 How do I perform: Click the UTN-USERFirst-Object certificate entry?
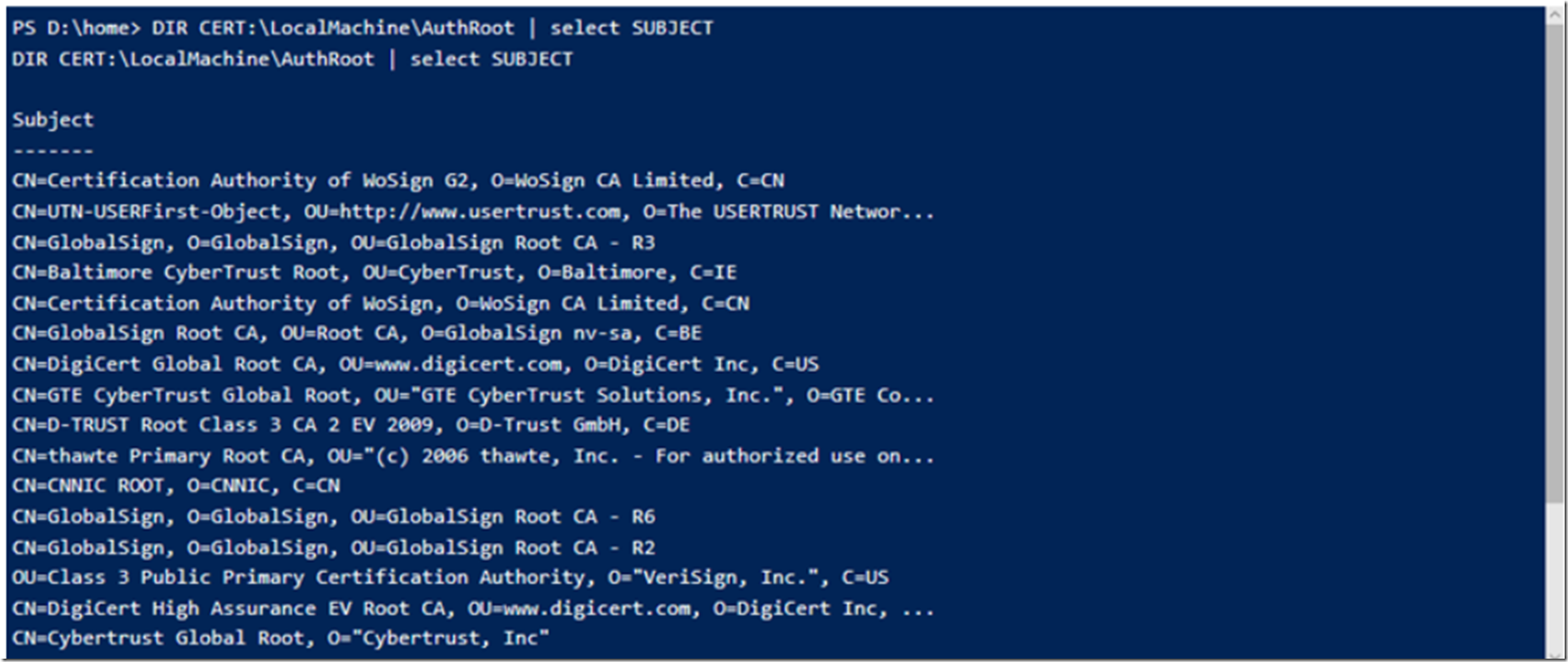tap(473, 211)
